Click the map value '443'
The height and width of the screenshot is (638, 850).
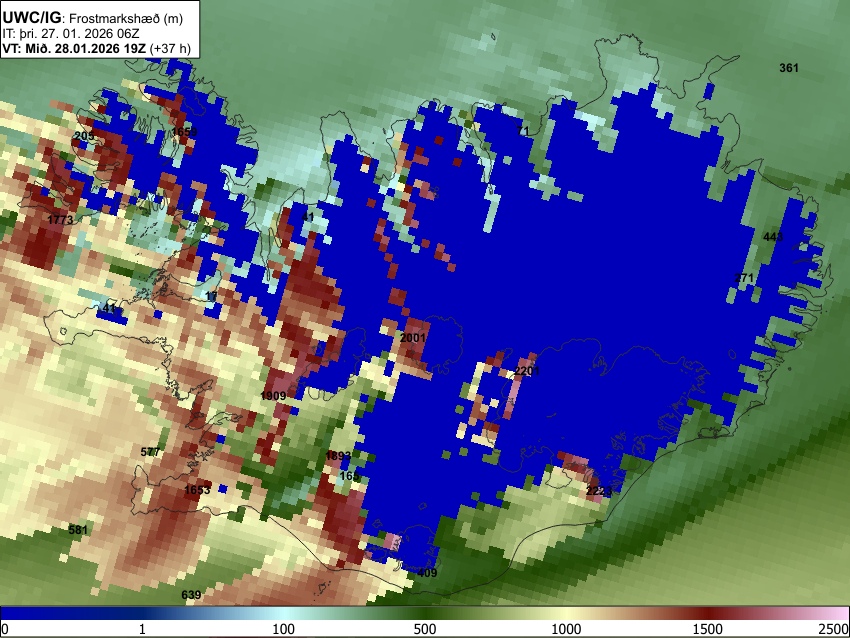[772, 237]
